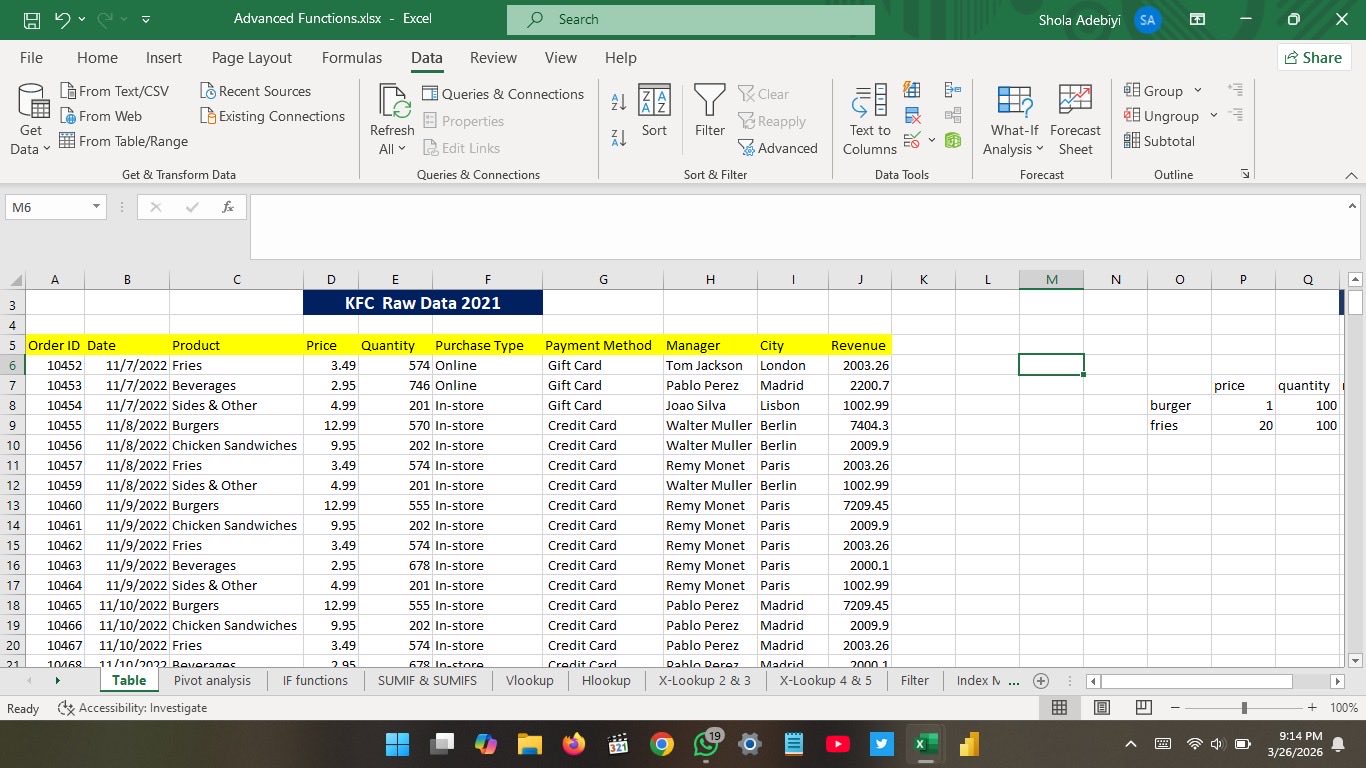
Task: Switch to Page Break Preview view
Action: 1144,708
